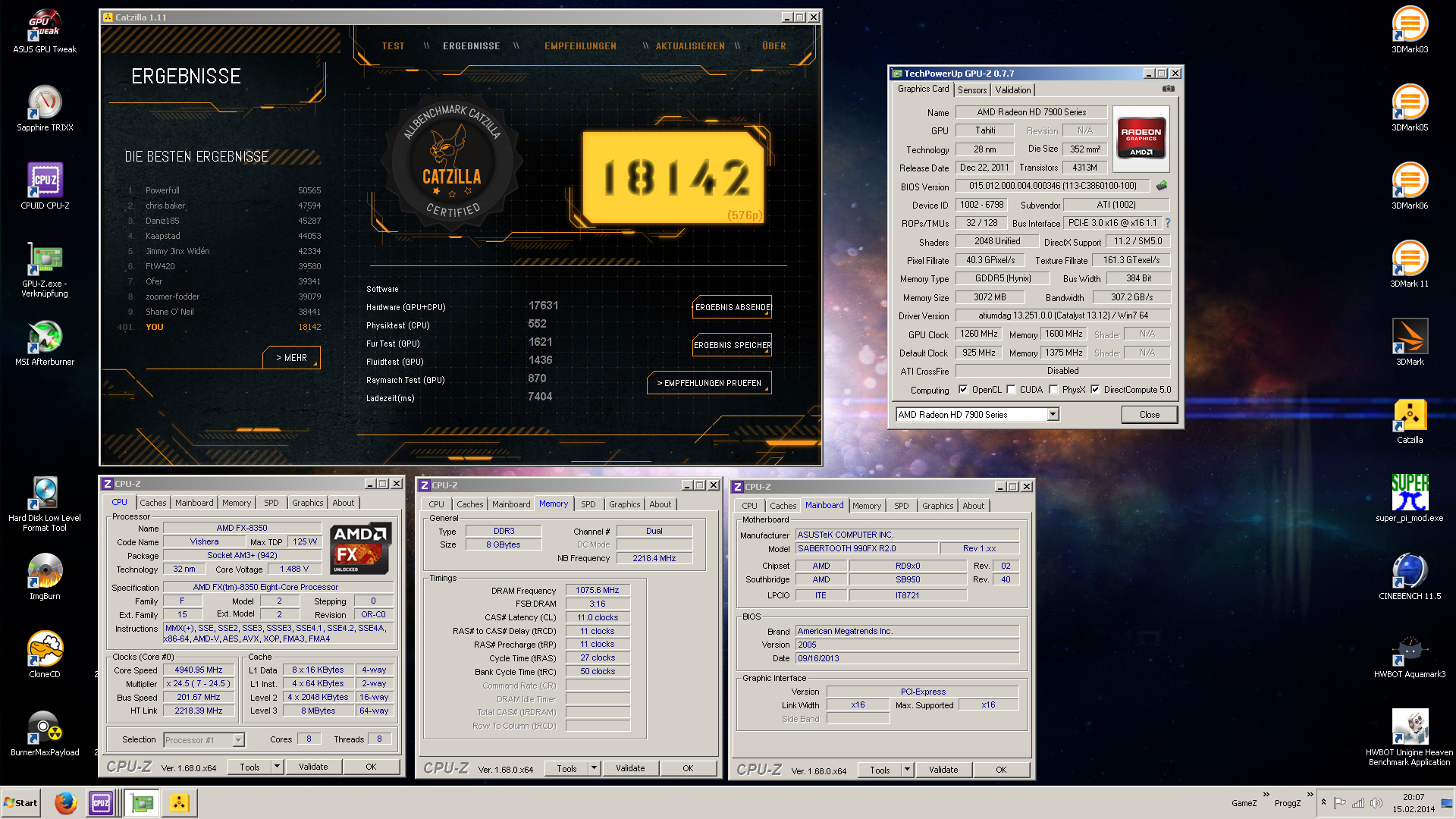Open HWBOT Unigine Heaven Benchmark icon
The image size is (1456, 819).
coord(1410,738)
